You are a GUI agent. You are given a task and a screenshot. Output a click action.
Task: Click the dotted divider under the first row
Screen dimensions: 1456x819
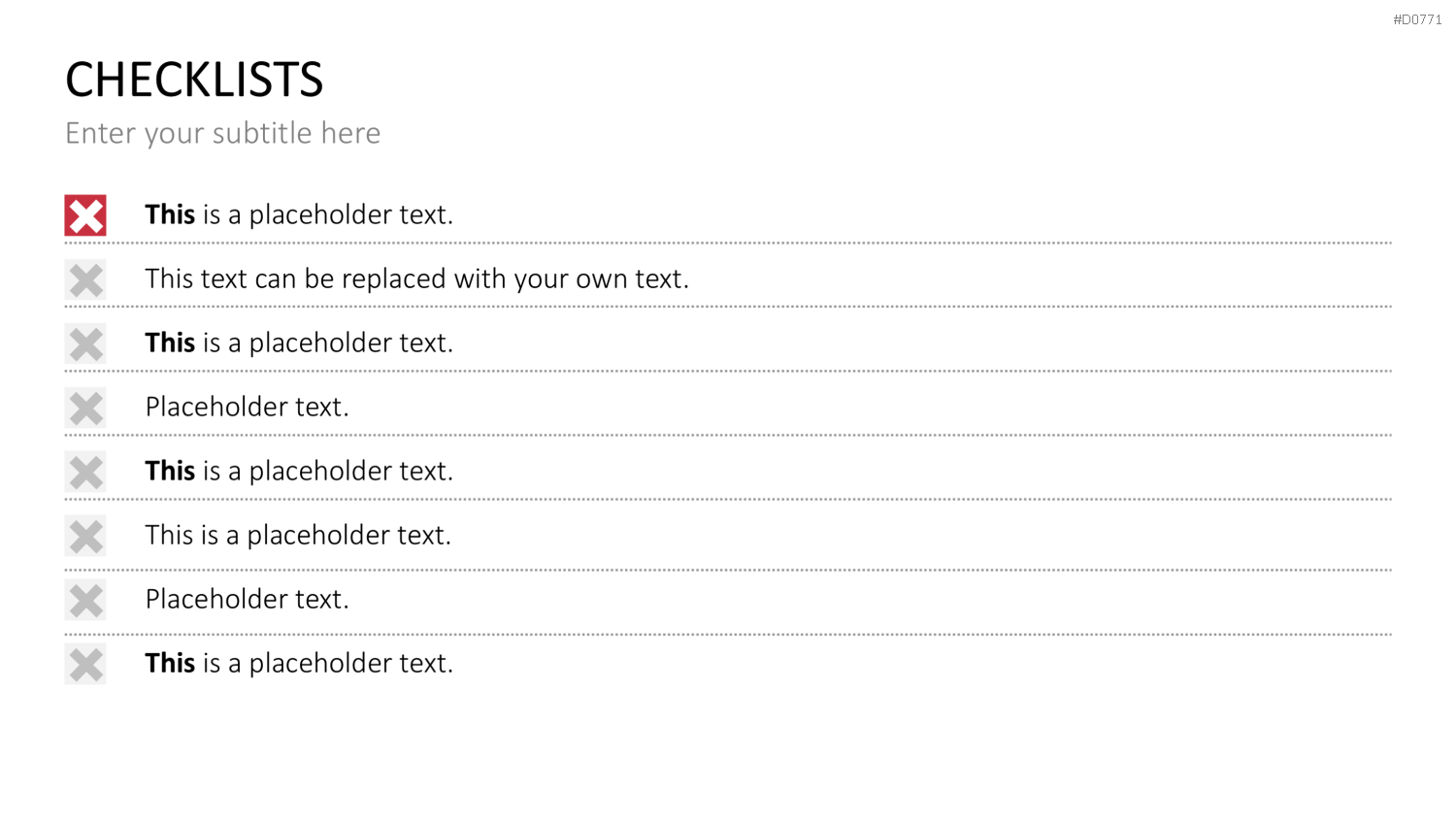[728, 243]
